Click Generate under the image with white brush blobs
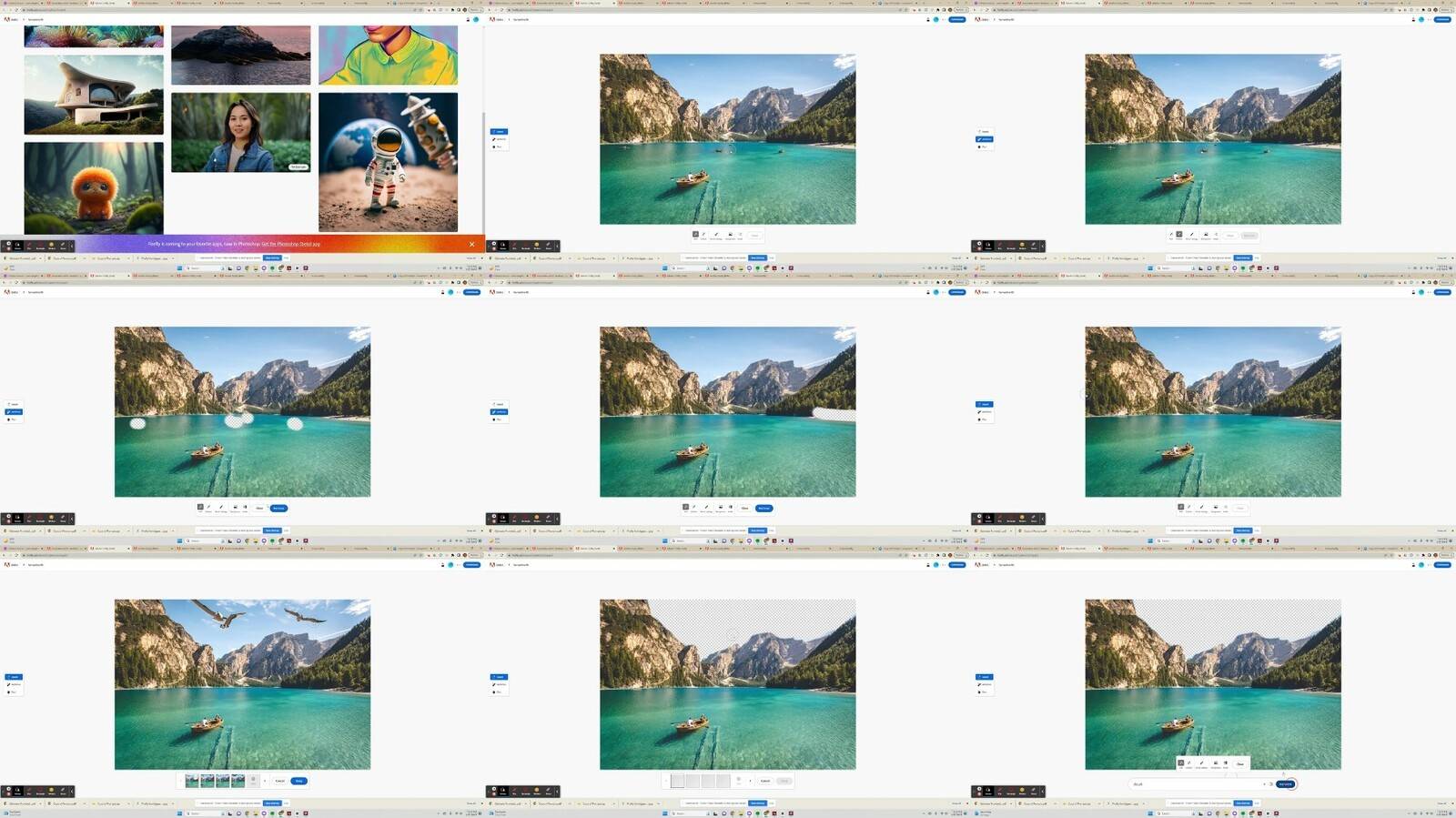The height and width of the screenshot is (818, 1456). [x=278, y=508]
